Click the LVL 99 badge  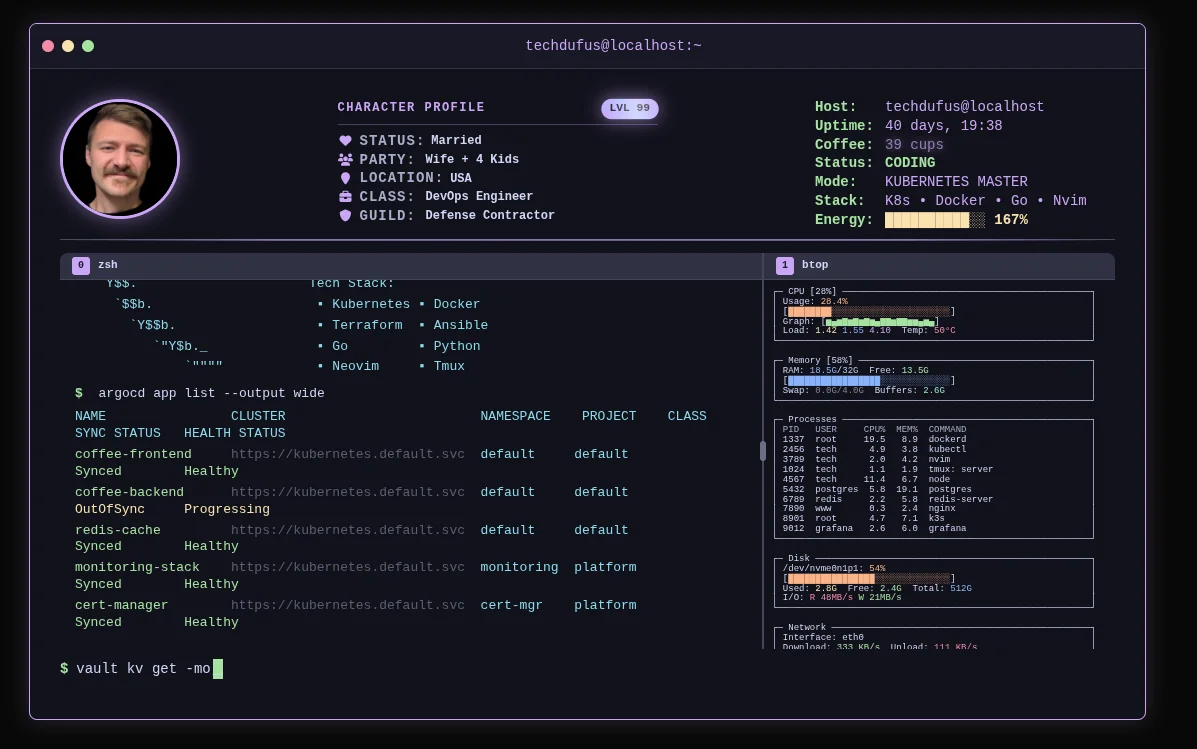pyautogui.click(x=630, y=108)
